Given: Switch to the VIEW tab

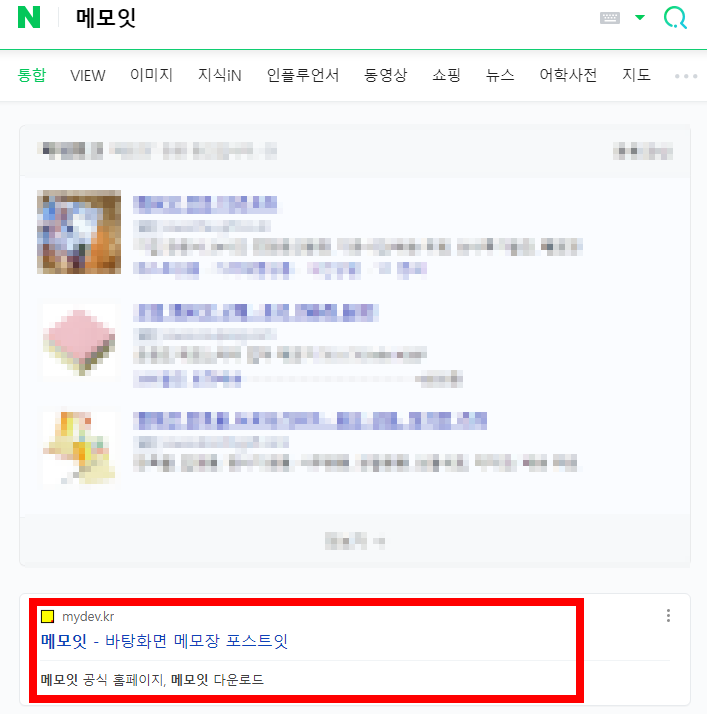Looking at the screenshot, I should point(87,76).
